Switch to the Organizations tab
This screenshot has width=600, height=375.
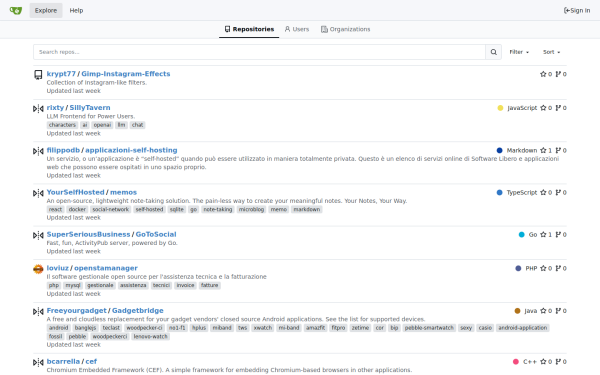coord(346,29)
